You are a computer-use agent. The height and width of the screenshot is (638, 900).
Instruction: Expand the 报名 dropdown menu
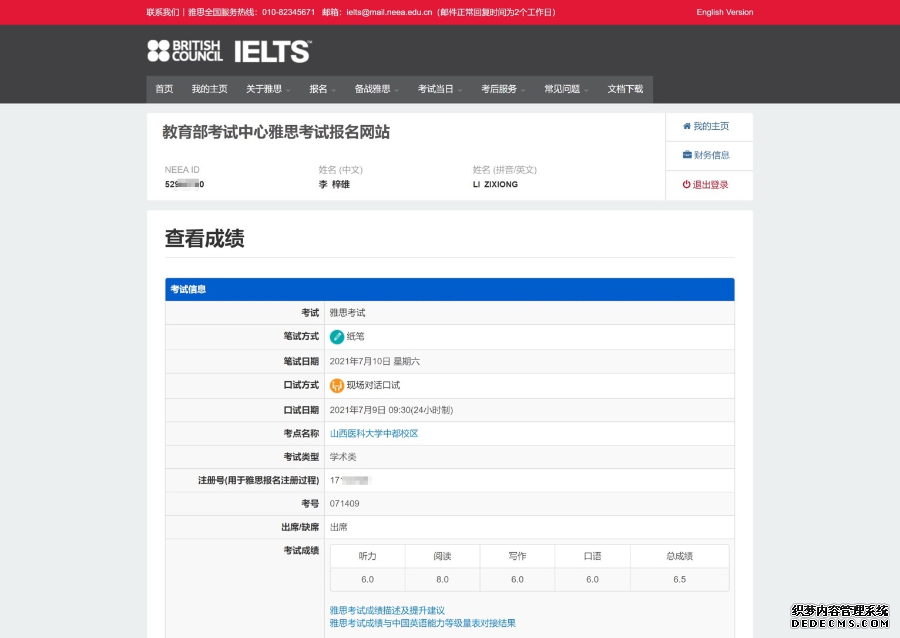[322, 89]
